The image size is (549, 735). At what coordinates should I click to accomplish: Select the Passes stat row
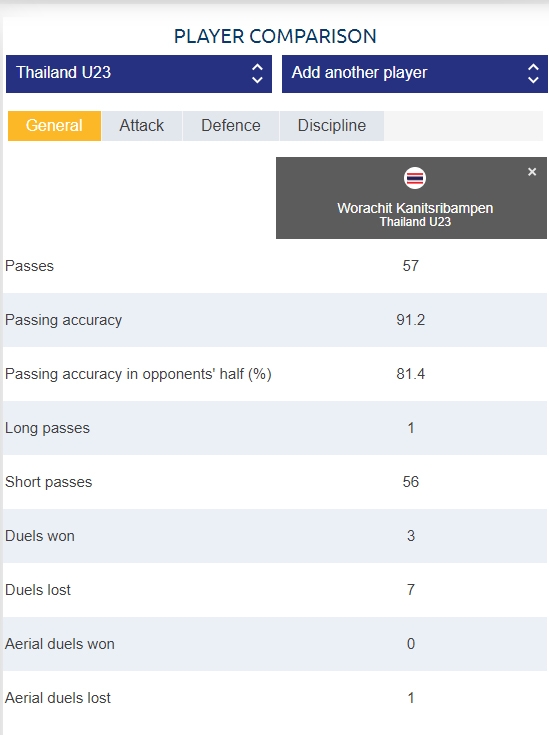point(275,266)
